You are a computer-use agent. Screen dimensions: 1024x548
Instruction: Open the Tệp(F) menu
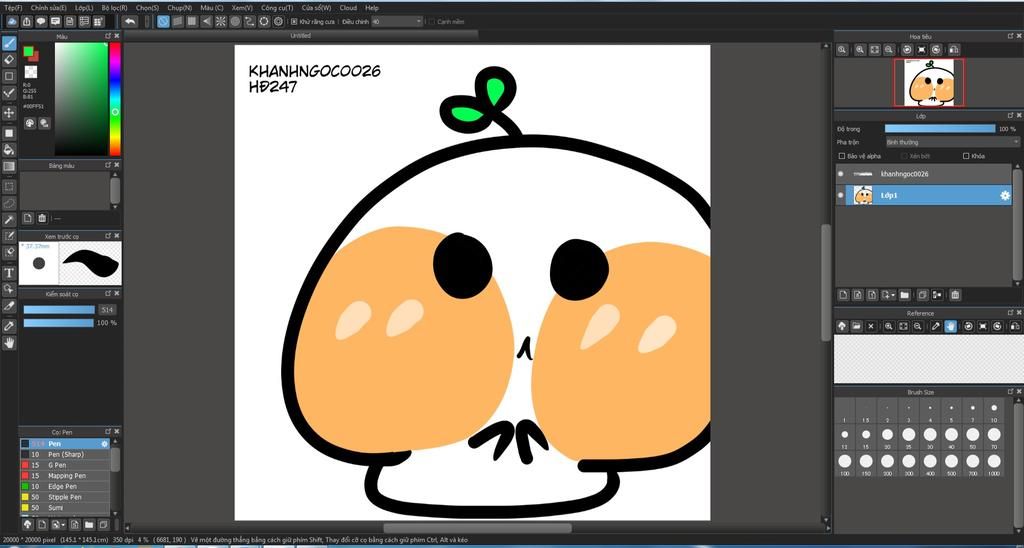(x=13, y=8)
